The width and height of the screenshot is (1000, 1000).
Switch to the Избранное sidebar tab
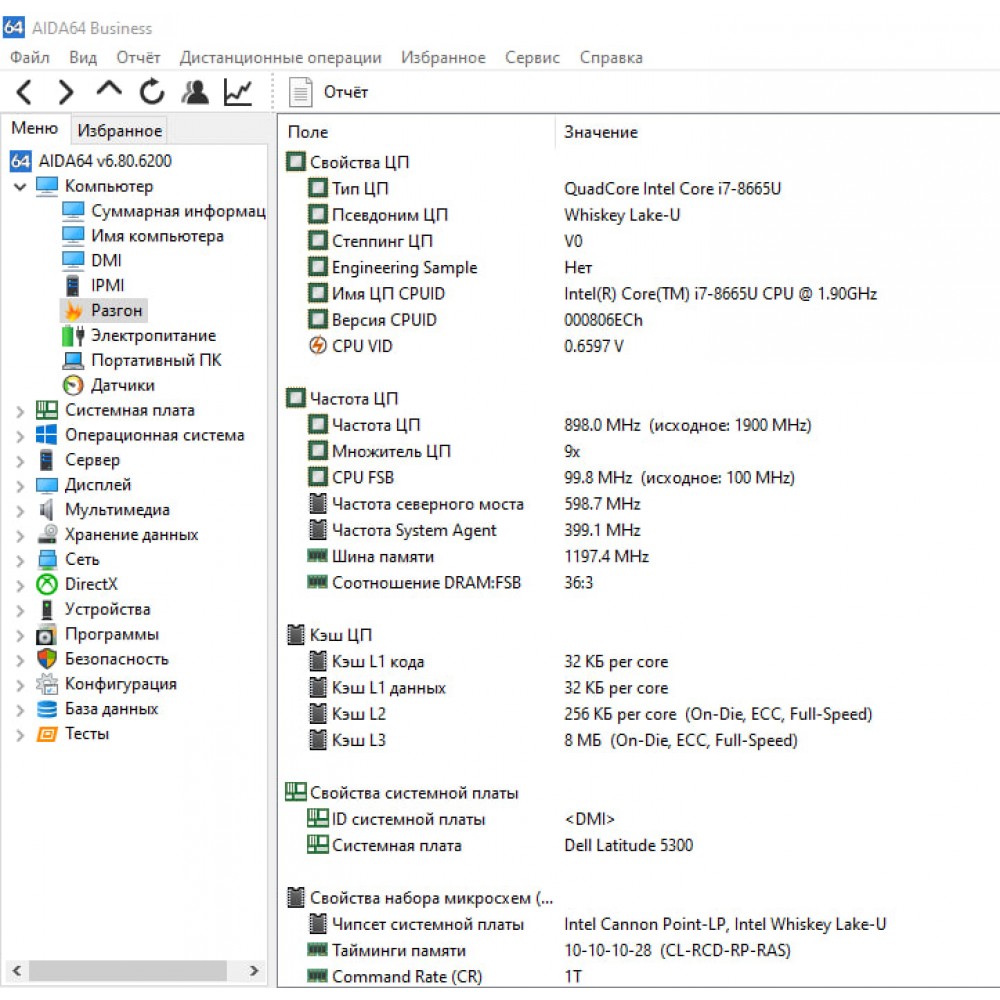pyautogui.click(x=119, y=130)
